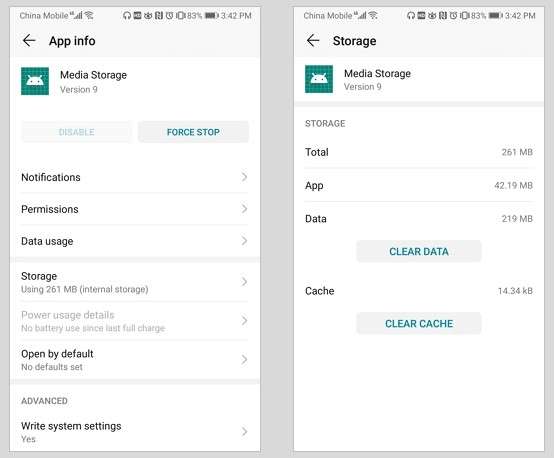Tap chevron beside Data usage
This screenshot has width=554, height=458.
(244, 241)
